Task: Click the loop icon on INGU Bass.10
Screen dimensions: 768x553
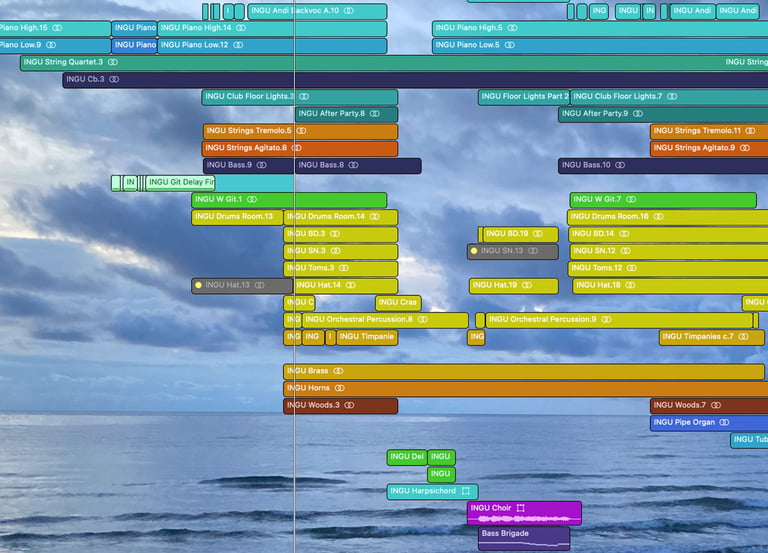Action: [620, 165]
